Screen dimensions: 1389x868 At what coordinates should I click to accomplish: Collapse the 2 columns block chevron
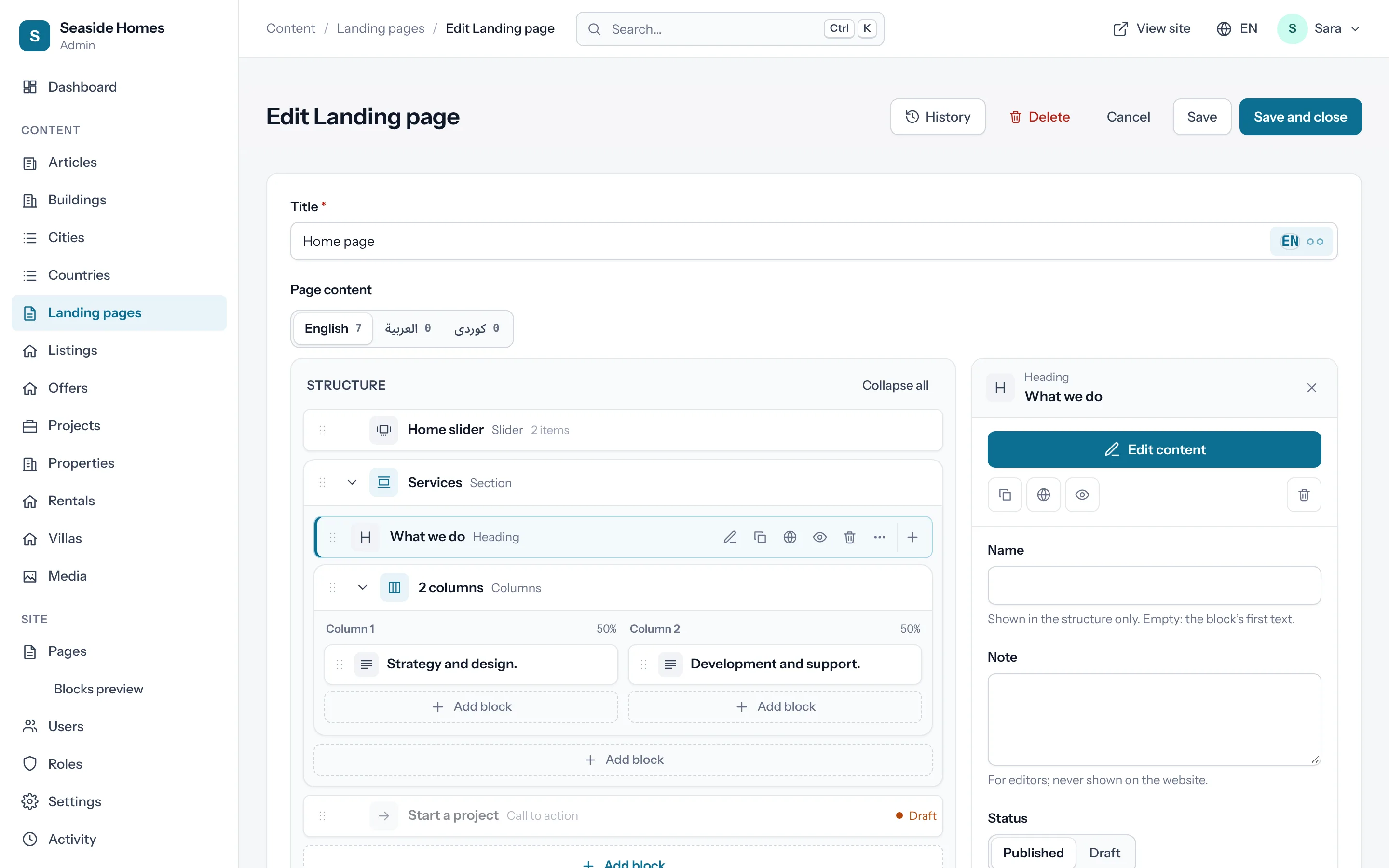pos(362,587)
